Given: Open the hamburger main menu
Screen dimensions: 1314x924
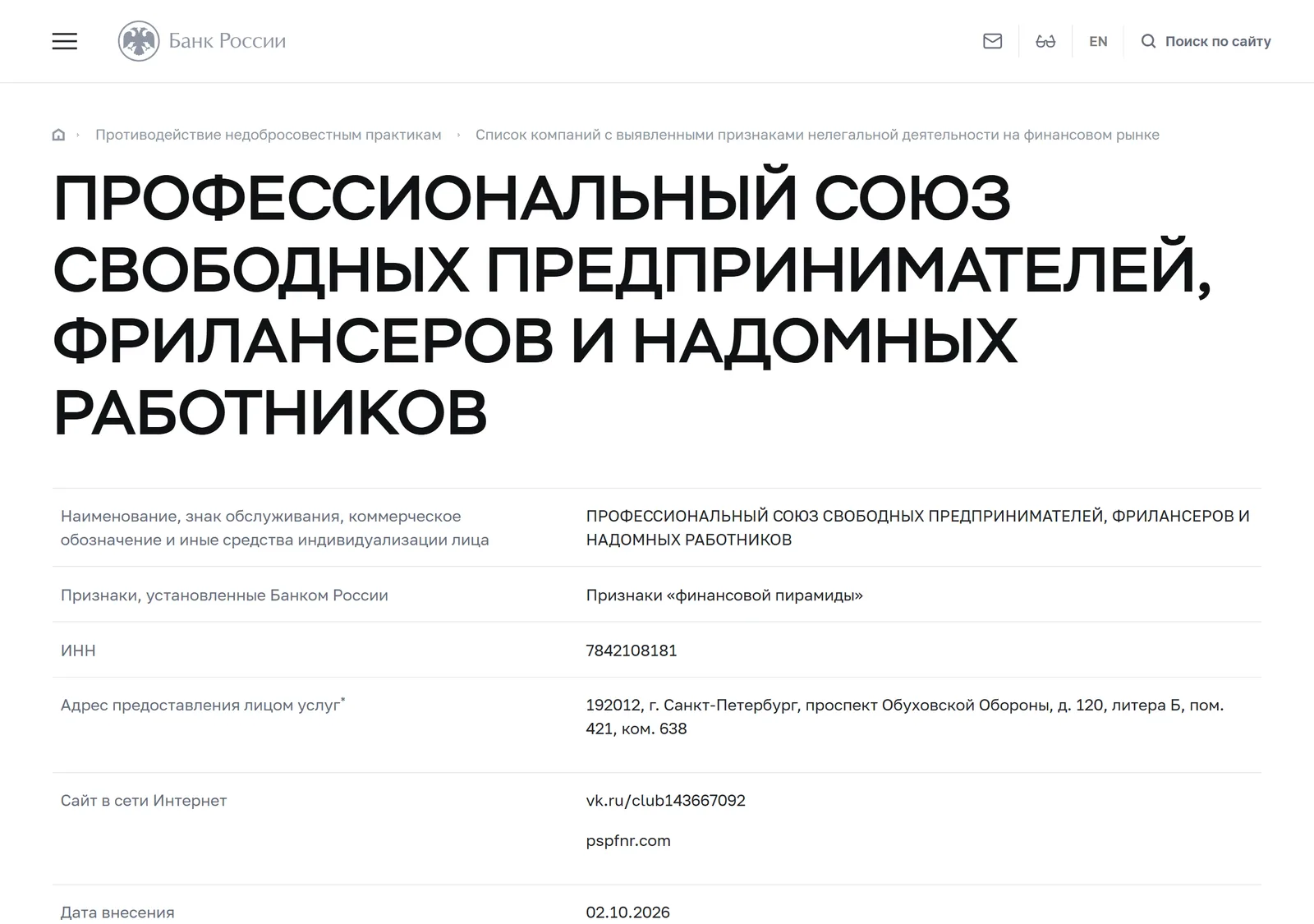Looking at the screenshot, I should click(65, 41).
